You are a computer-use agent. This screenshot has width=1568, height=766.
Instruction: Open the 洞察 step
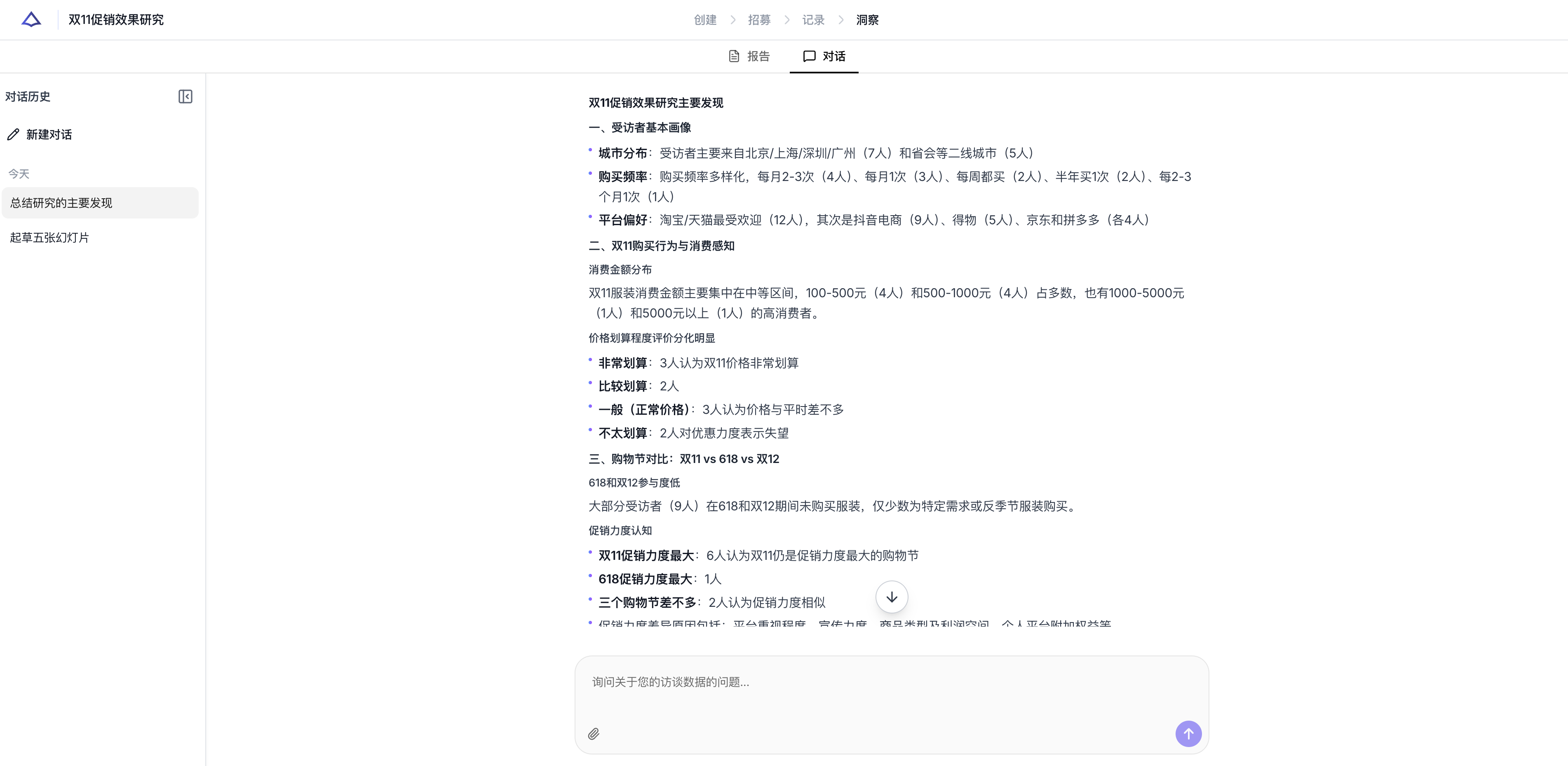pos(867,20)
